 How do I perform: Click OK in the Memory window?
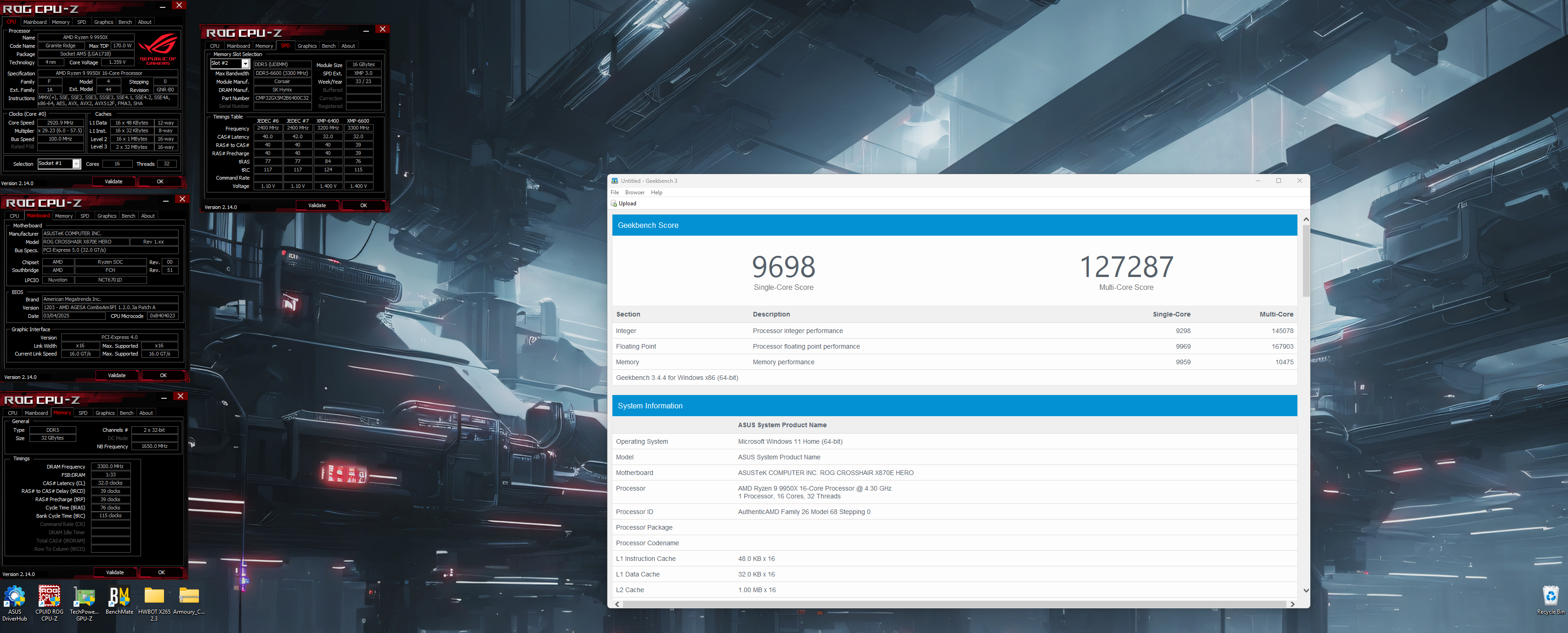point(161,573)
